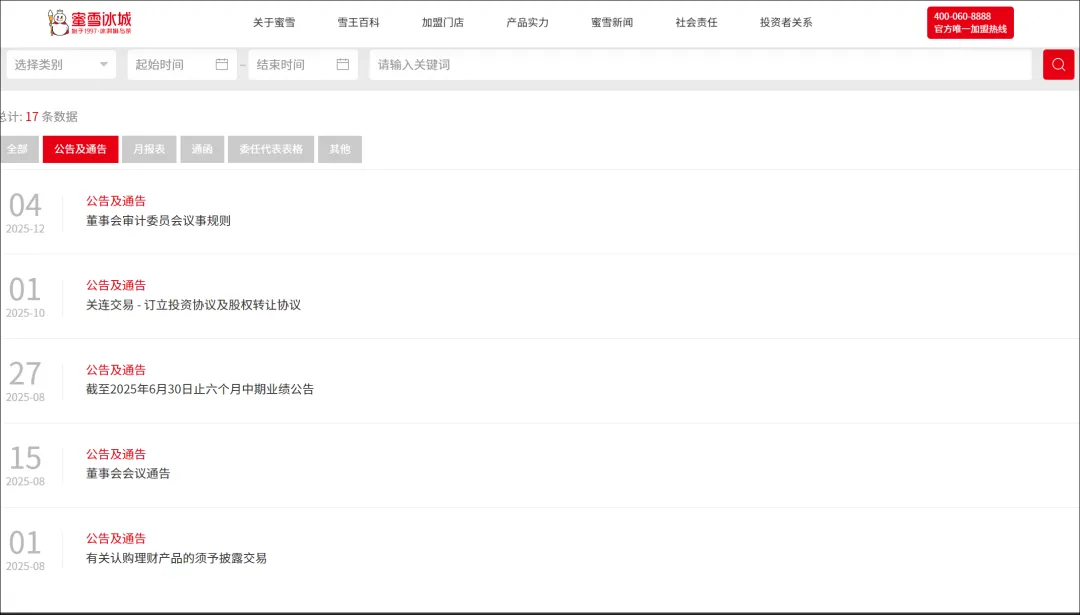Open the 投资者关系 menu item
The height and width of the screenshot is (615, 1080).
[x=786, y=23]
